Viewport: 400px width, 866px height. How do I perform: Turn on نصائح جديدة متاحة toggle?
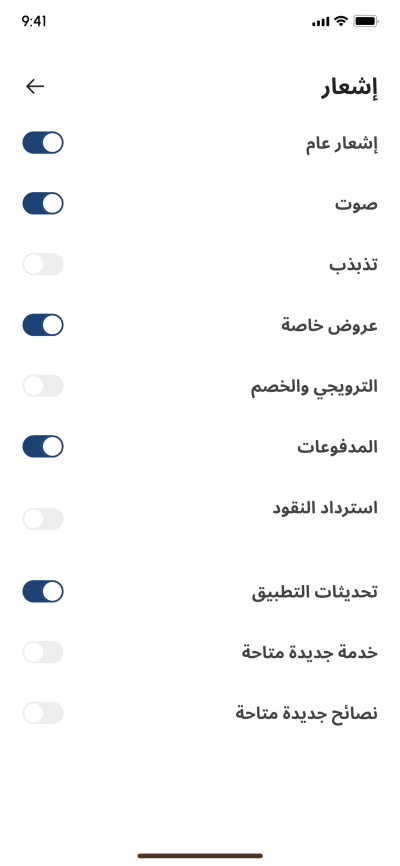(43, 713)
